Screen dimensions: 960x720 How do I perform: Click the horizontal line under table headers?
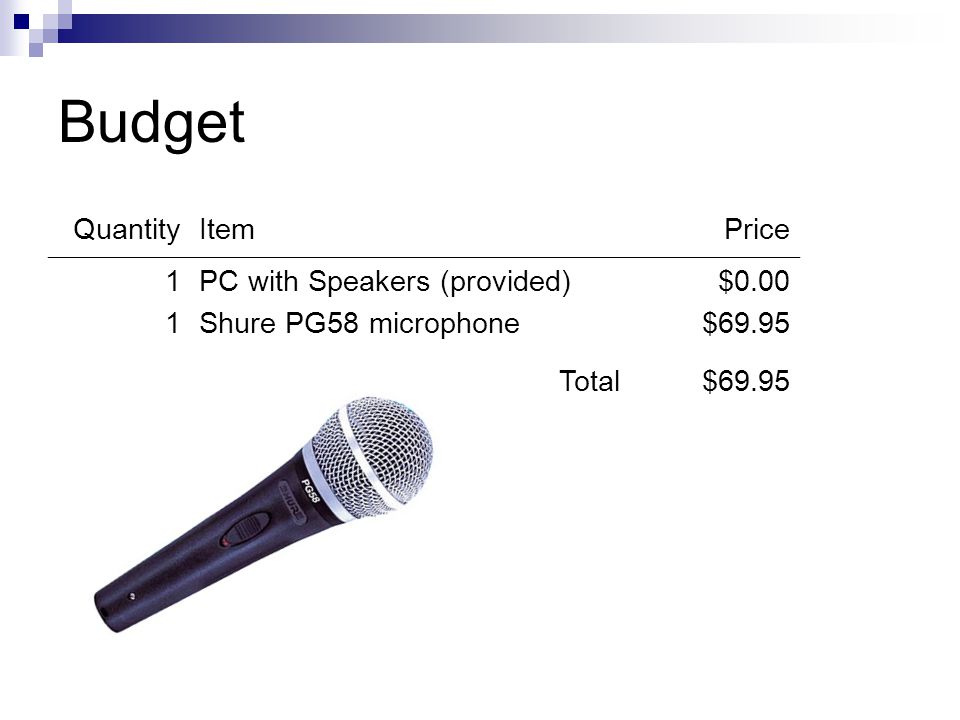tap(424, 258)
